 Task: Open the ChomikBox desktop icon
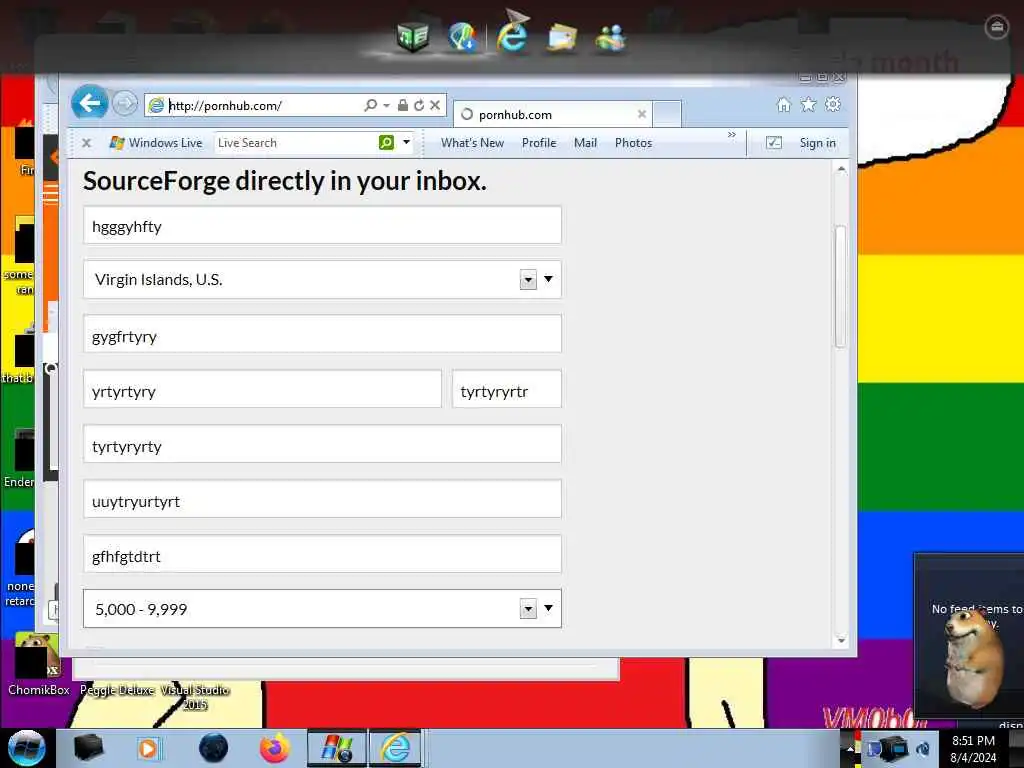38,665
